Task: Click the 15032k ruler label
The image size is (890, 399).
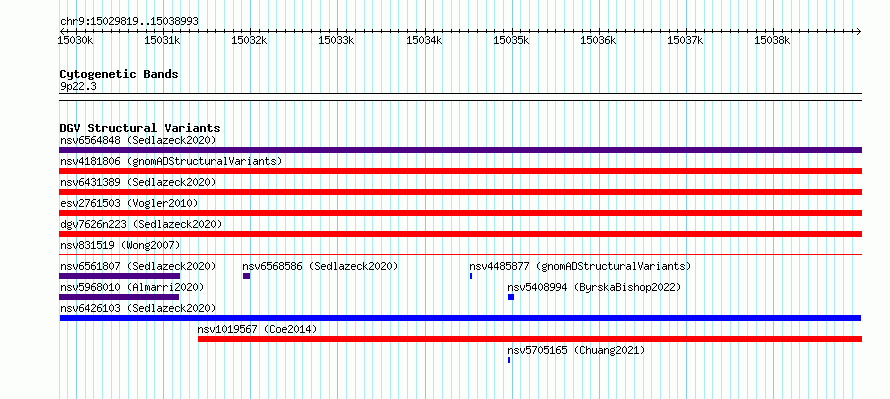Action: click(249, 40)
